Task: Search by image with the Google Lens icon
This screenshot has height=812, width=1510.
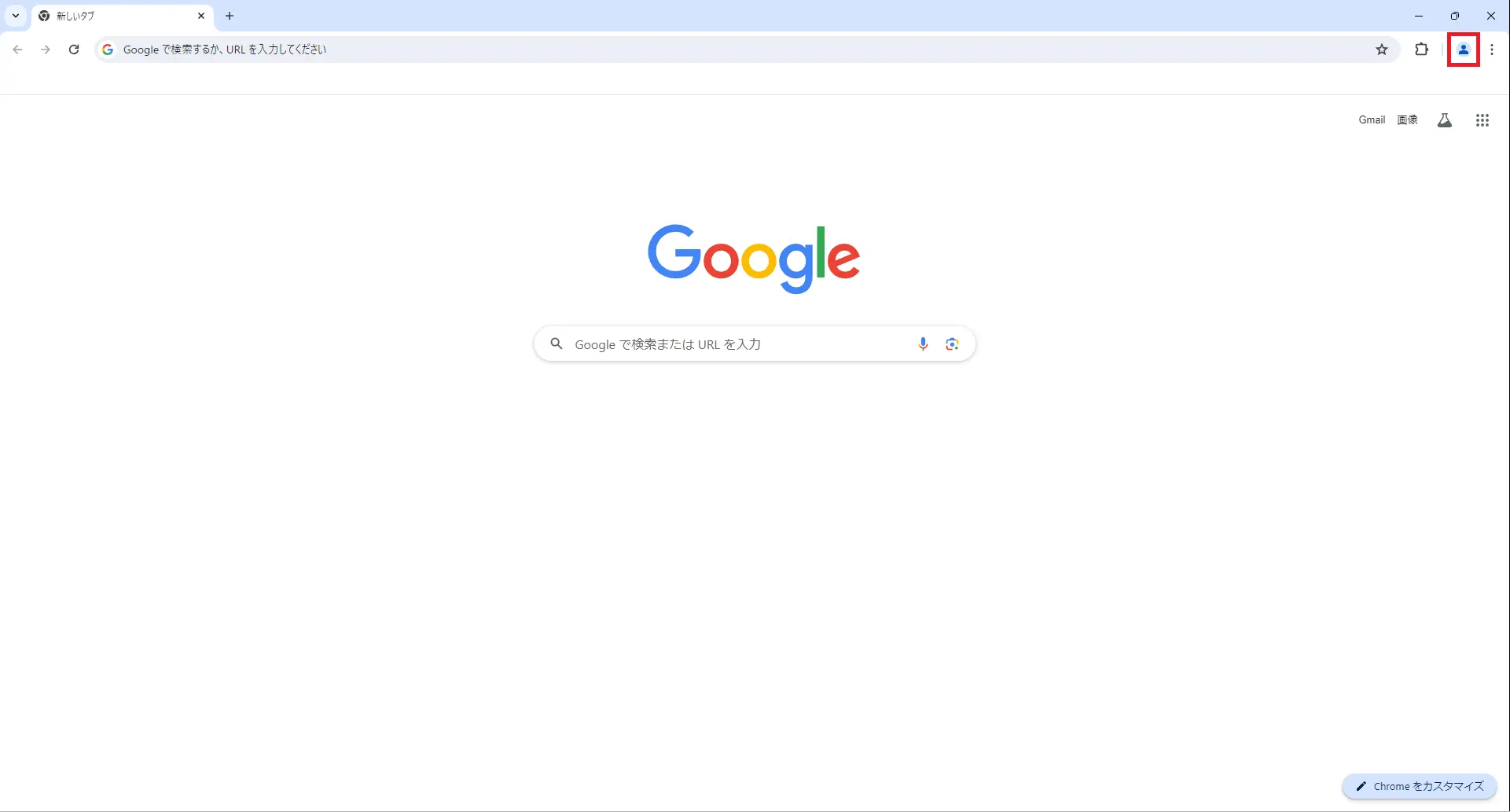Action: point(952,344)
